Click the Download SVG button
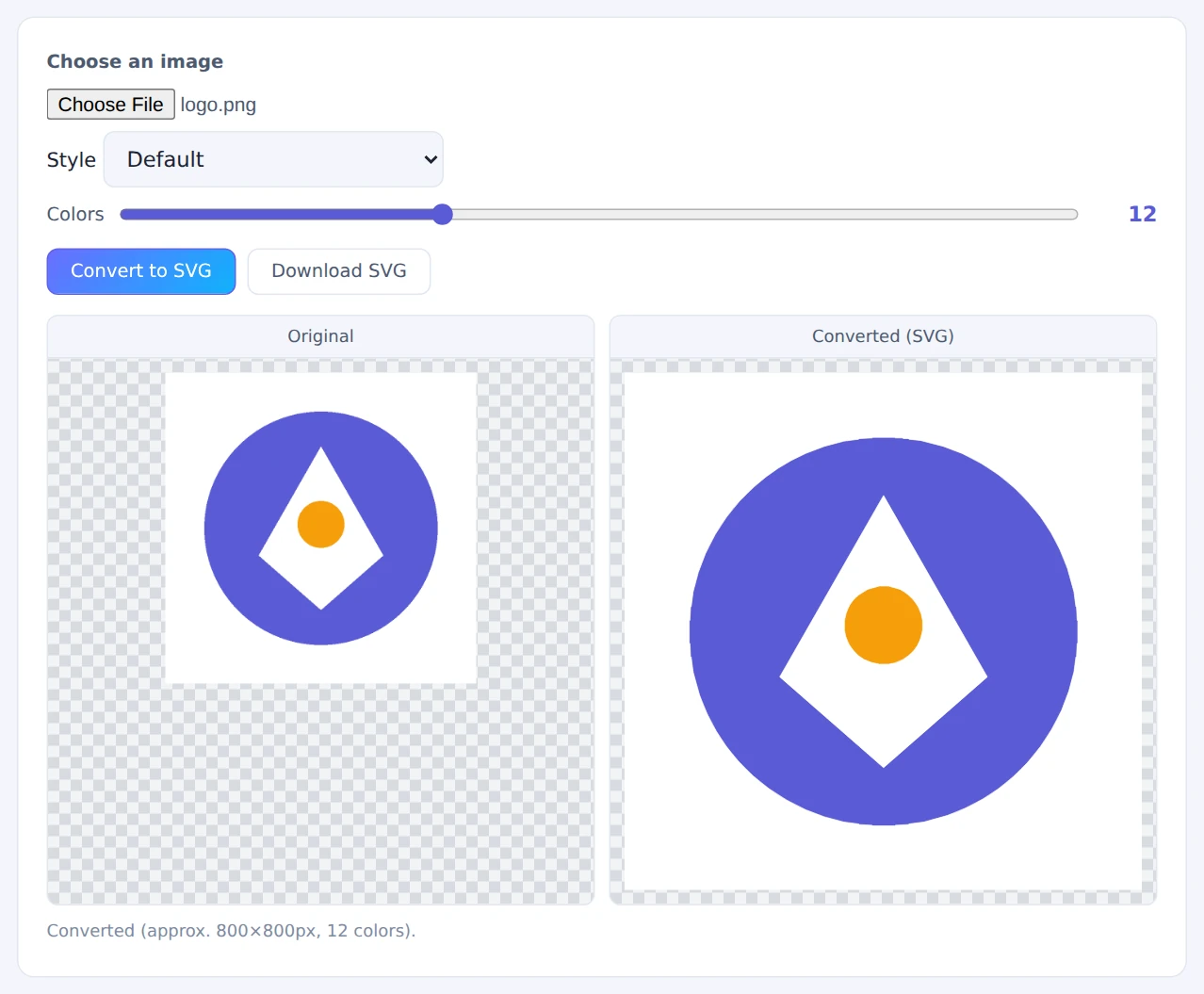The image size is (1204, 994). (x=339, y=271)
